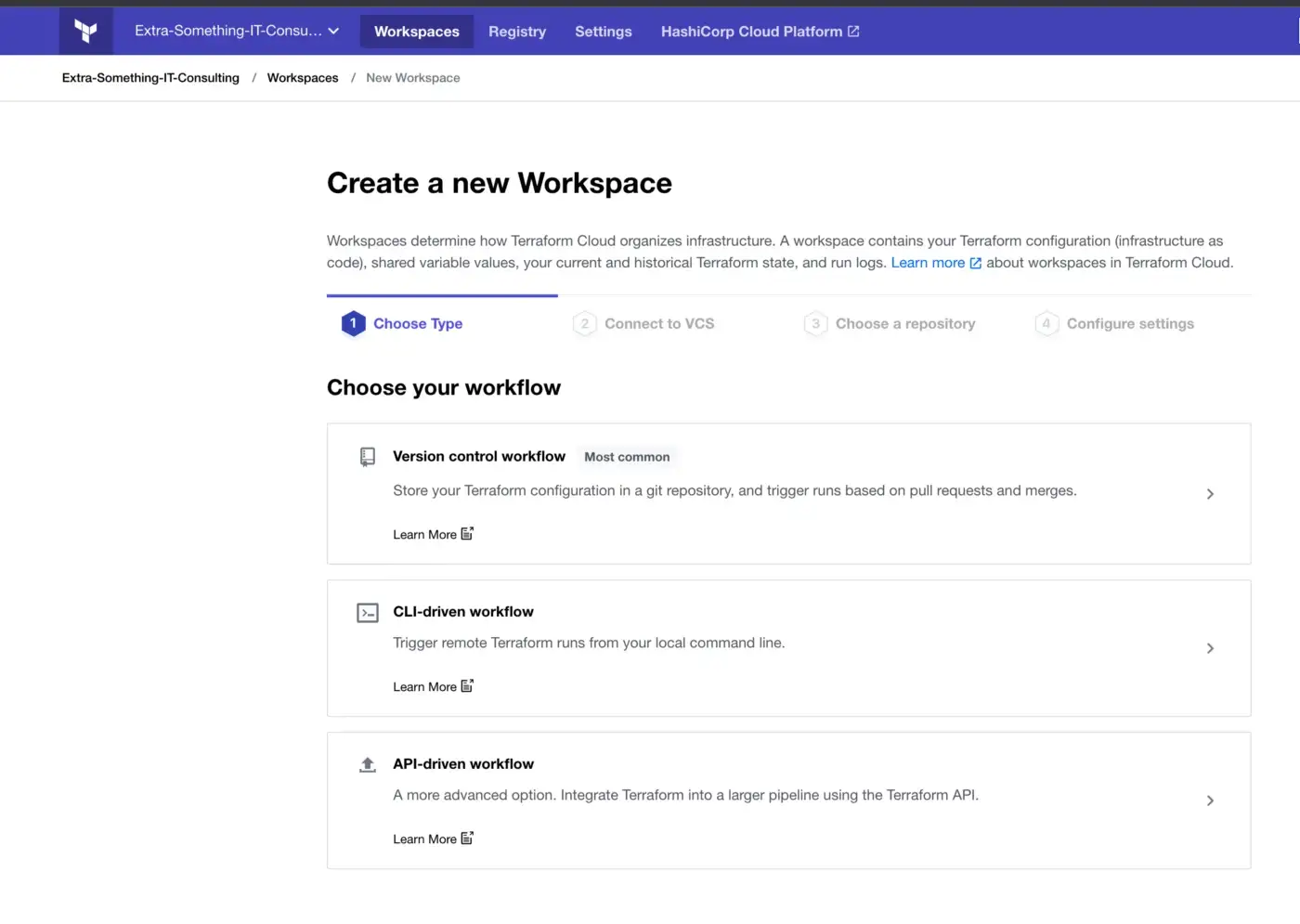The height and width of the screenshot is (924, 1300).
Task: Click the external link icon beside HashiCorp Cloud Platform
Action: pyautogui.click(x=853, y=32)
